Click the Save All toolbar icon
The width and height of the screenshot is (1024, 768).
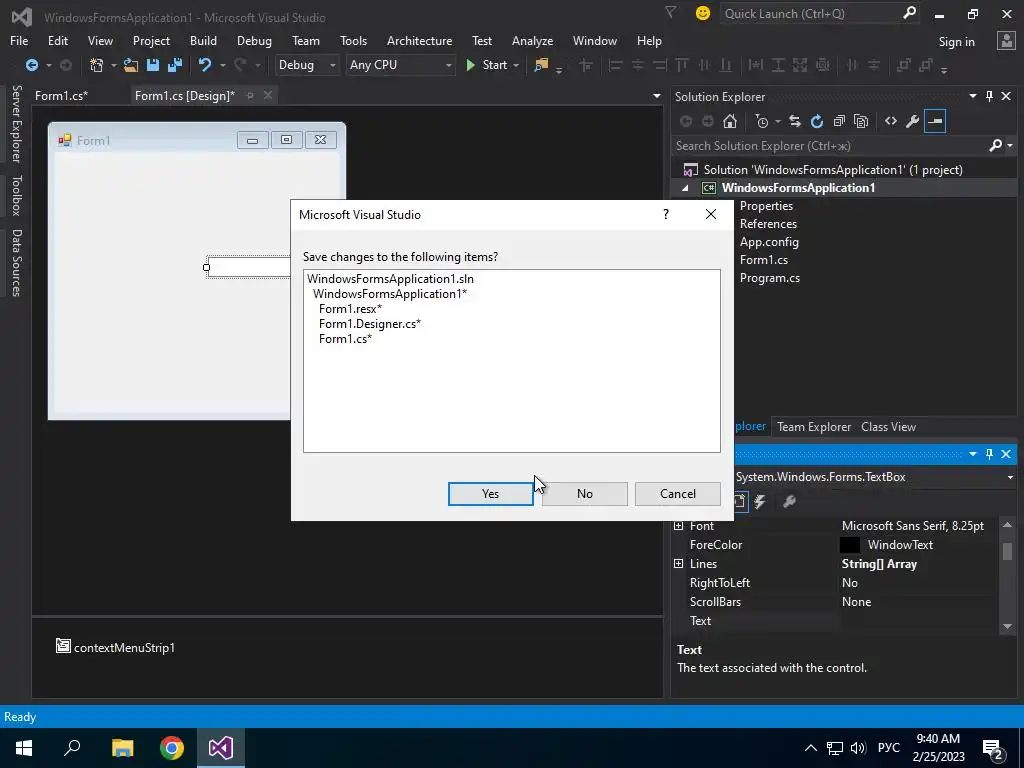point(175,65)
